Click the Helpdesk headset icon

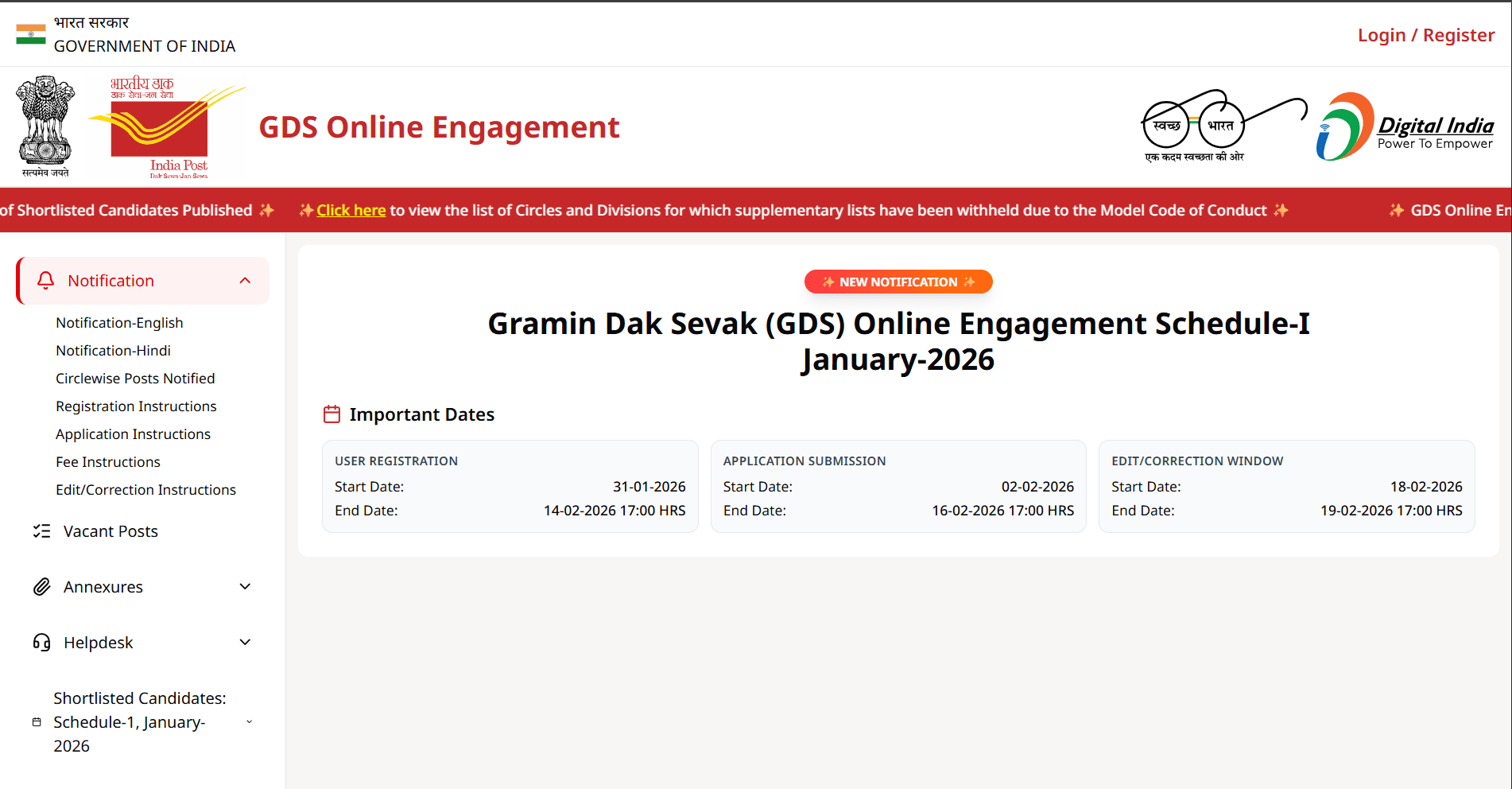pyautogui.click(x=42, y=643)
